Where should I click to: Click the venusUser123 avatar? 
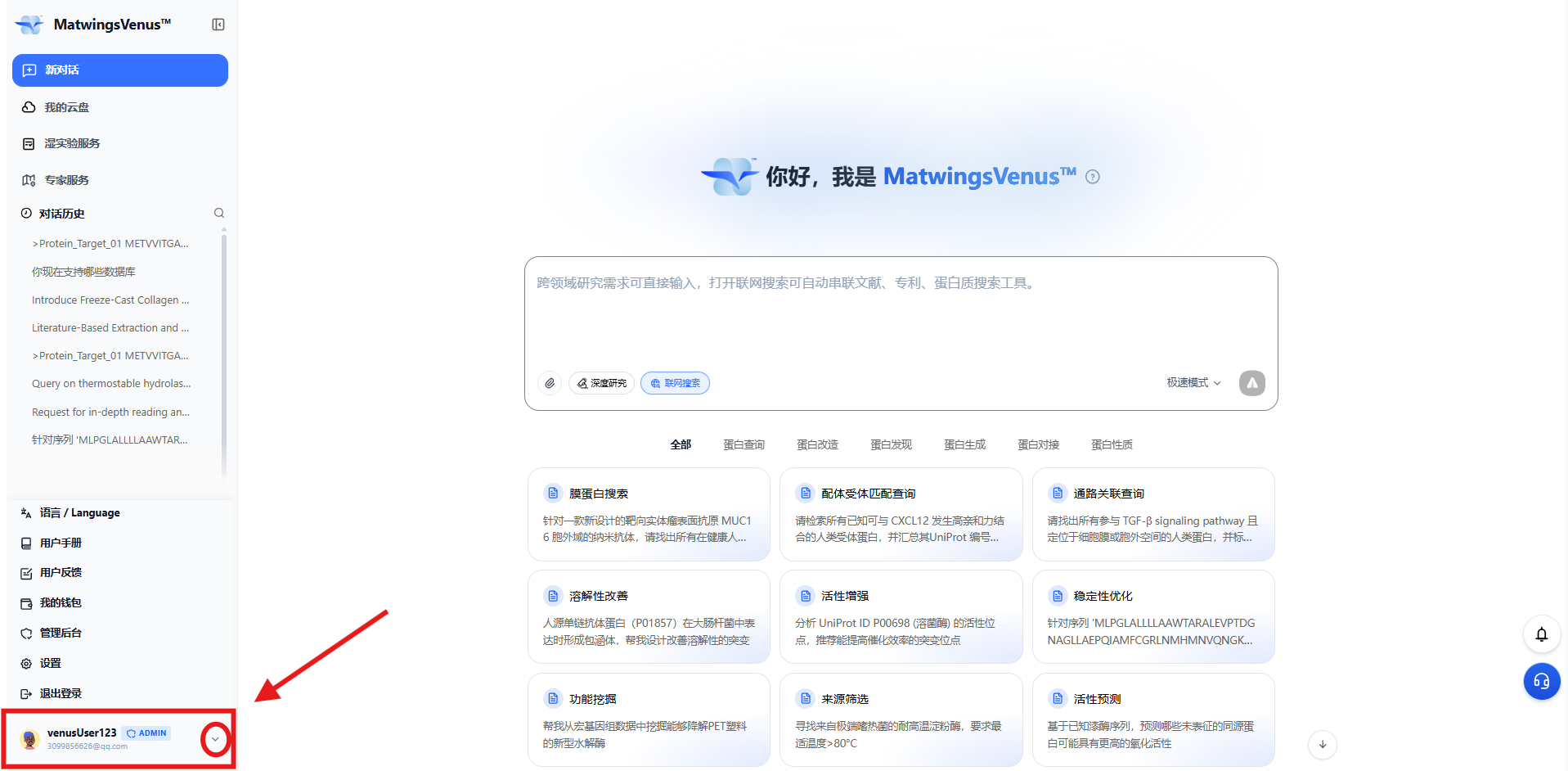pos(30,739)
